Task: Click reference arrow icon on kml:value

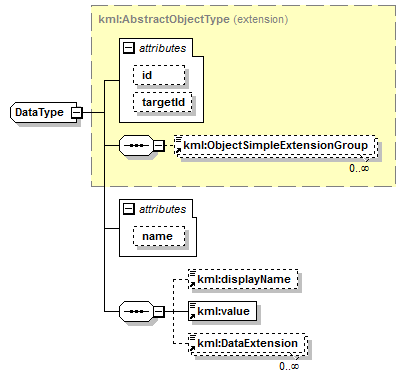Action: (x=192, y=316)
